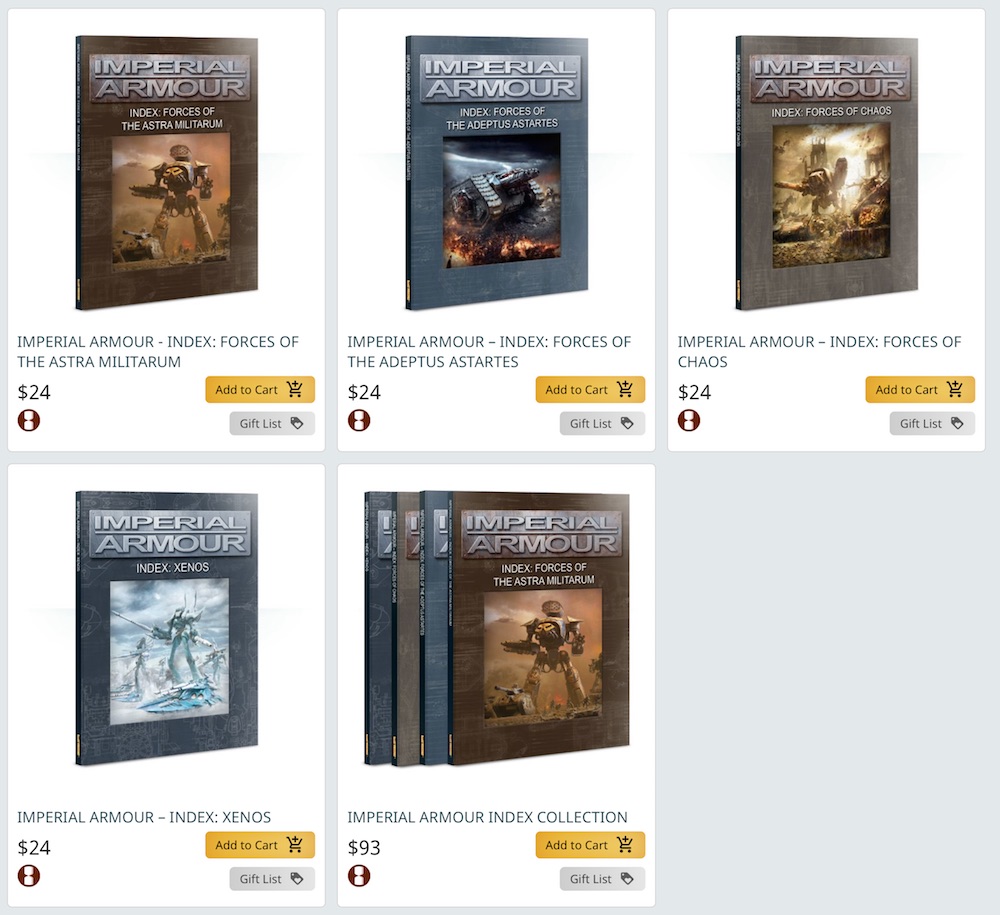The width and height of the screenshot is (1000, 915).
Task: Add Forces of Chaos book to cart
Action: click(920, 390)
